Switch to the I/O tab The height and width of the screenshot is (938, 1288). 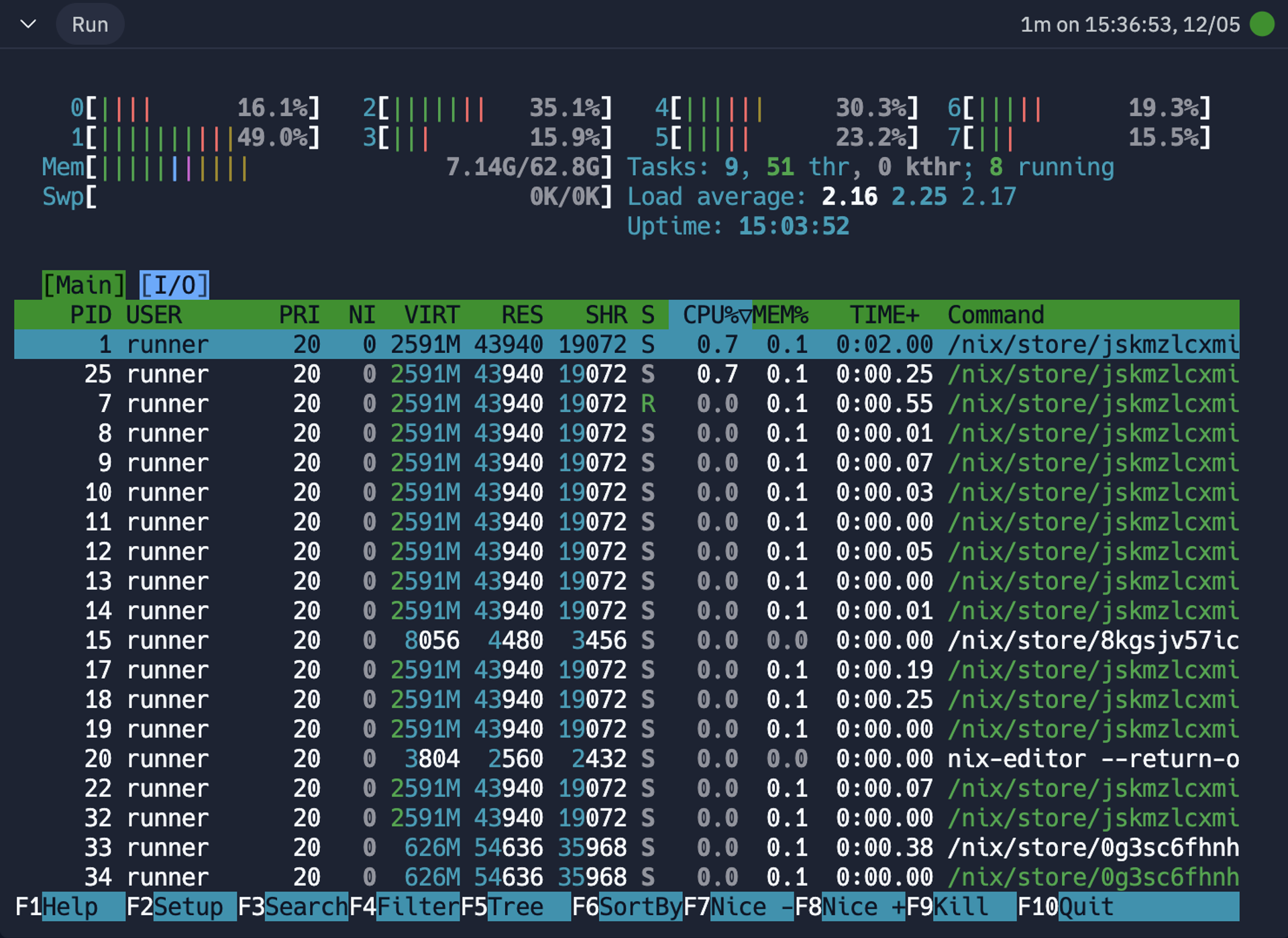pyautogui.click(x=174, y=285)
